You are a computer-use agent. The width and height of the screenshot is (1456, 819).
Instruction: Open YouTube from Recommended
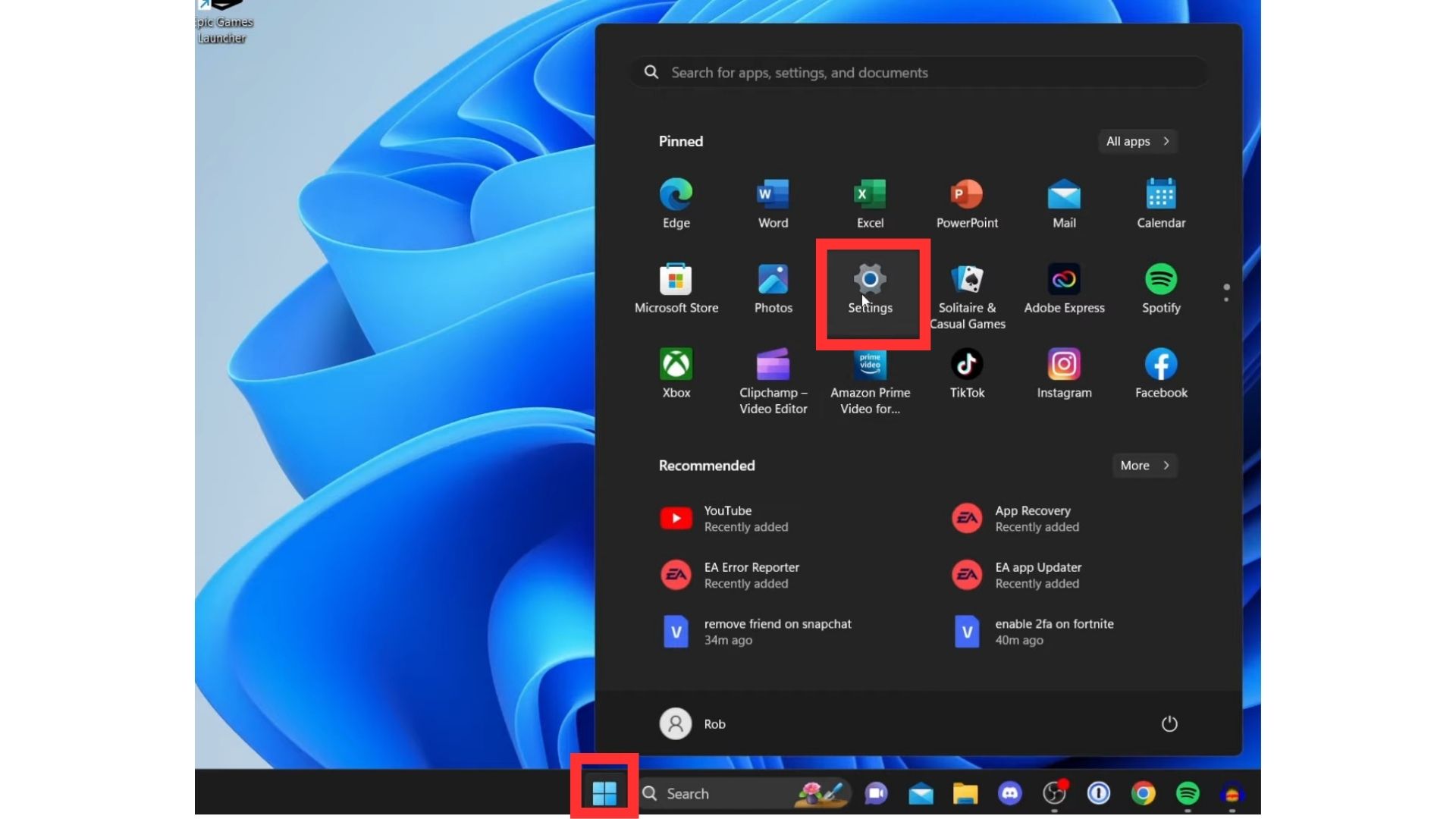(x=727, y=517)
